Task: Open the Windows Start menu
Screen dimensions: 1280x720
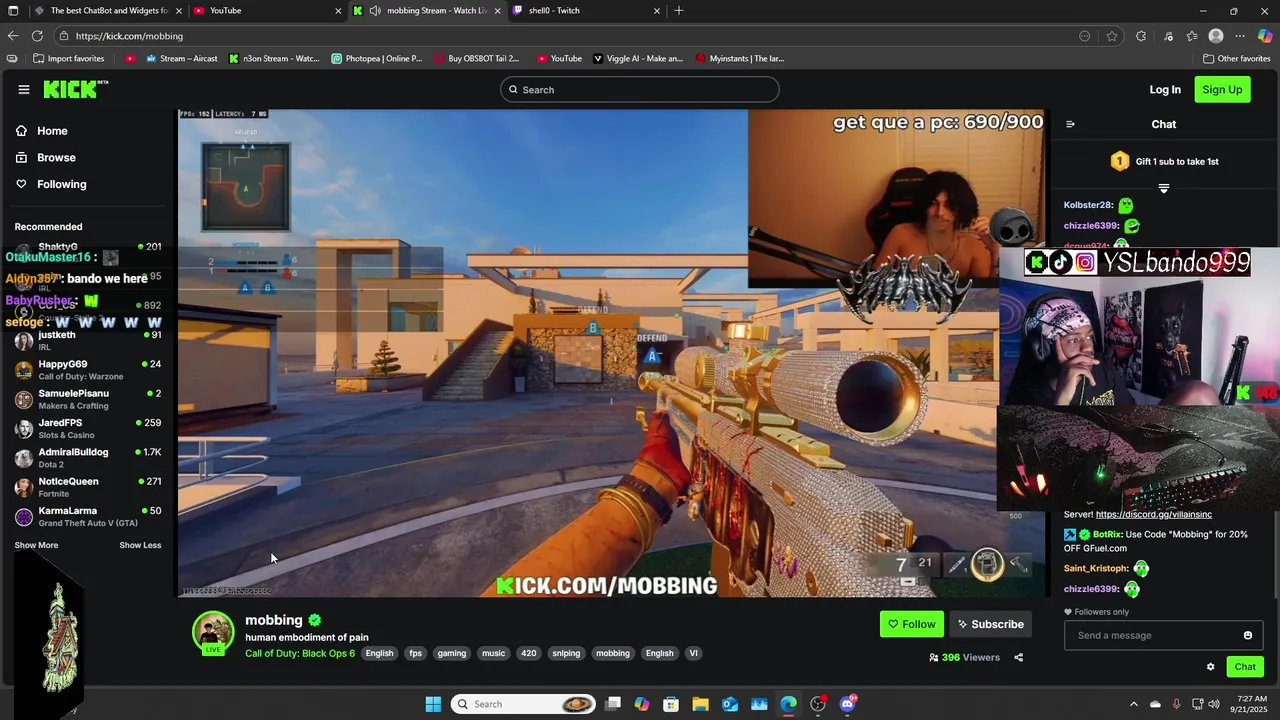Action: pyautogui.click(x=433, y=704)
